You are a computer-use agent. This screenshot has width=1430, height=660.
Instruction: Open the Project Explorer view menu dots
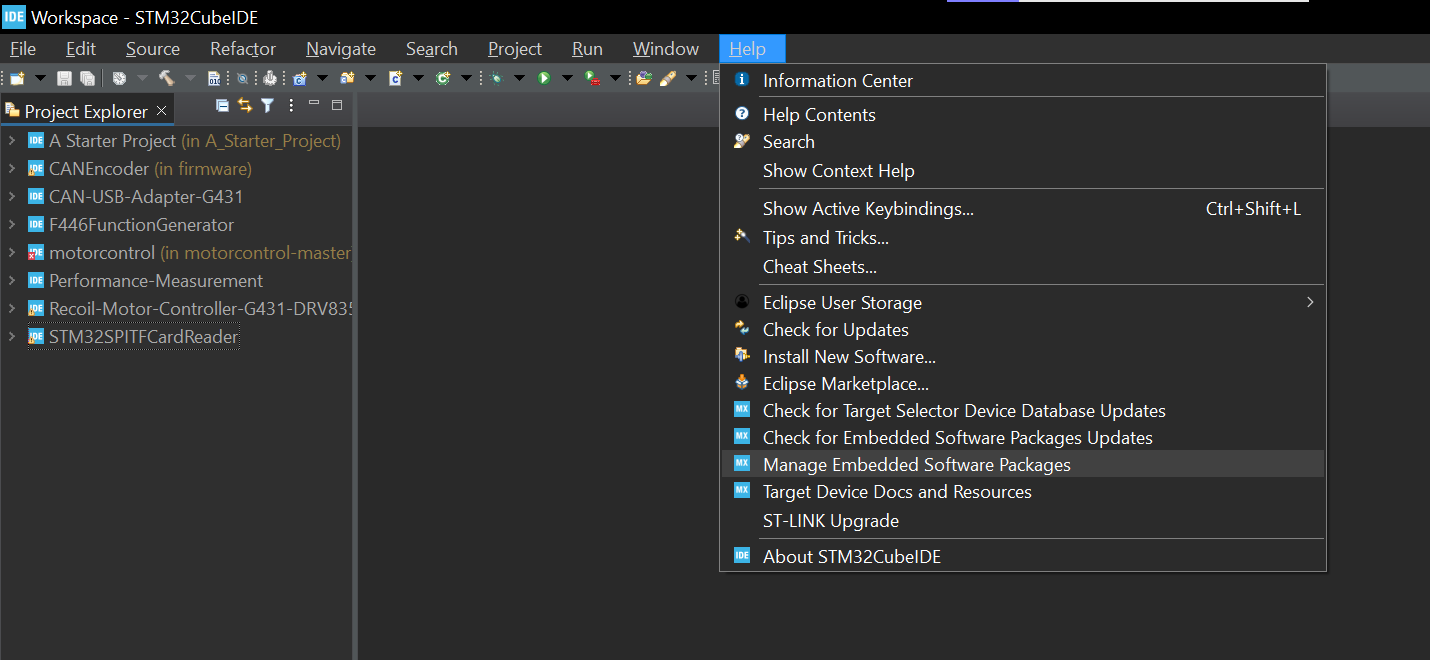pyautogui.click(x=291, y=106)
